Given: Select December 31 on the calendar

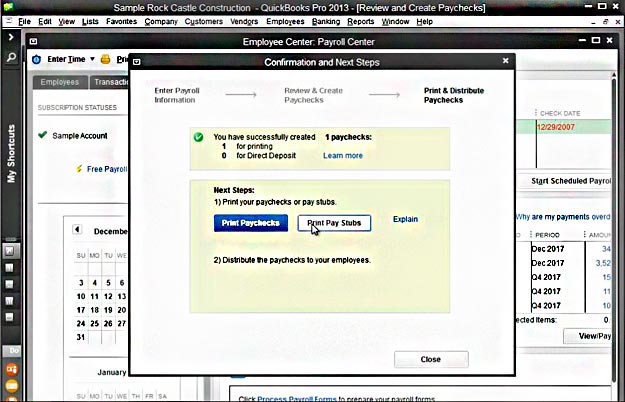Looking at the screenshot, I should [81, 337].
